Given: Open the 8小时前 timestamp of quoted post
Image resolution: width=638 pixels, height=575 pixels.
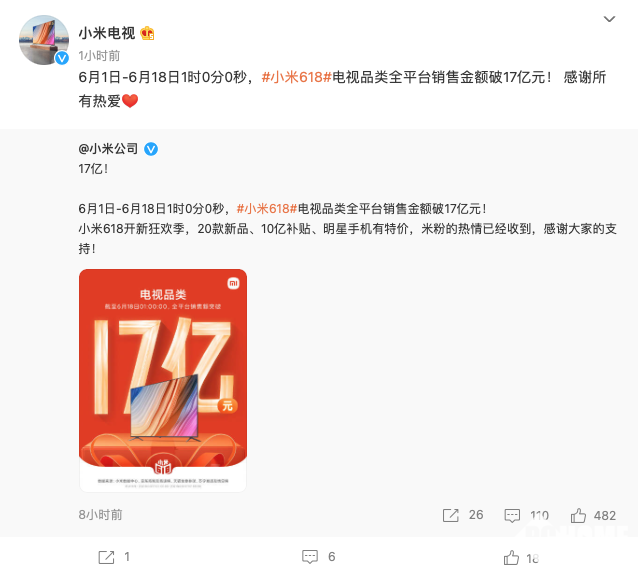Looking at the screenshot, I should [x=100, y=515].
